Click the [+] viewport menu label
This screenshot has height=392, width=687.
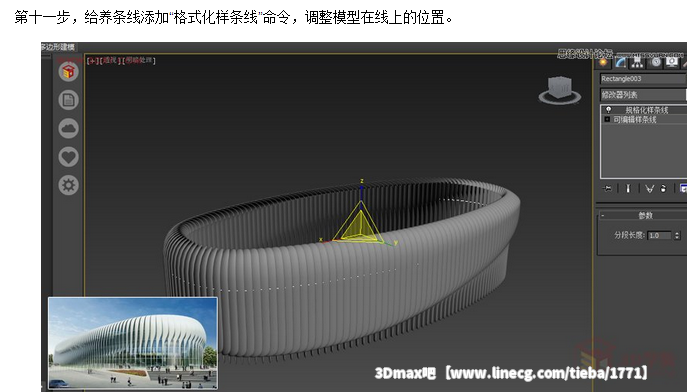92,61
